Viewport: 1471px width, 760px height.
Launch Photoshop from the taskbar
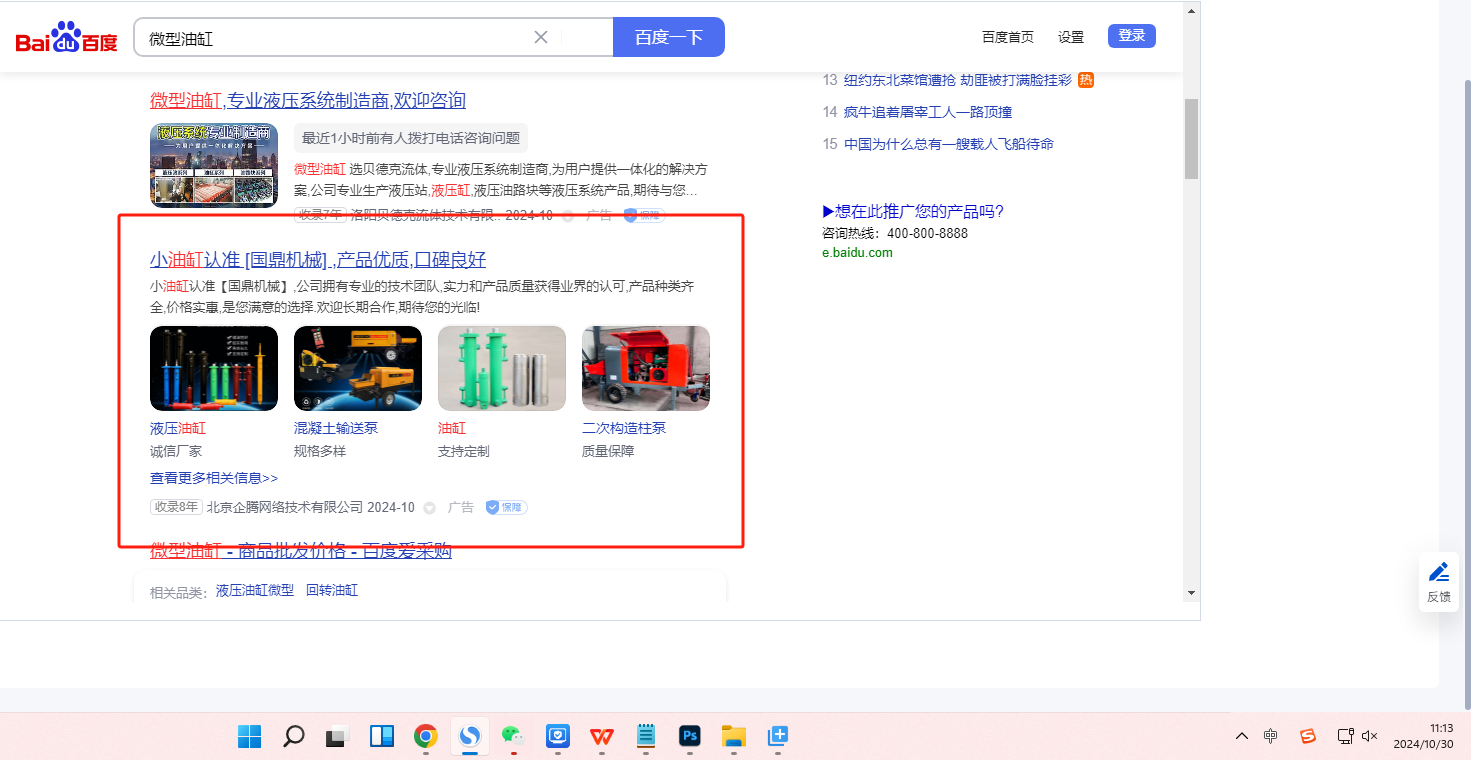(689, 737)
